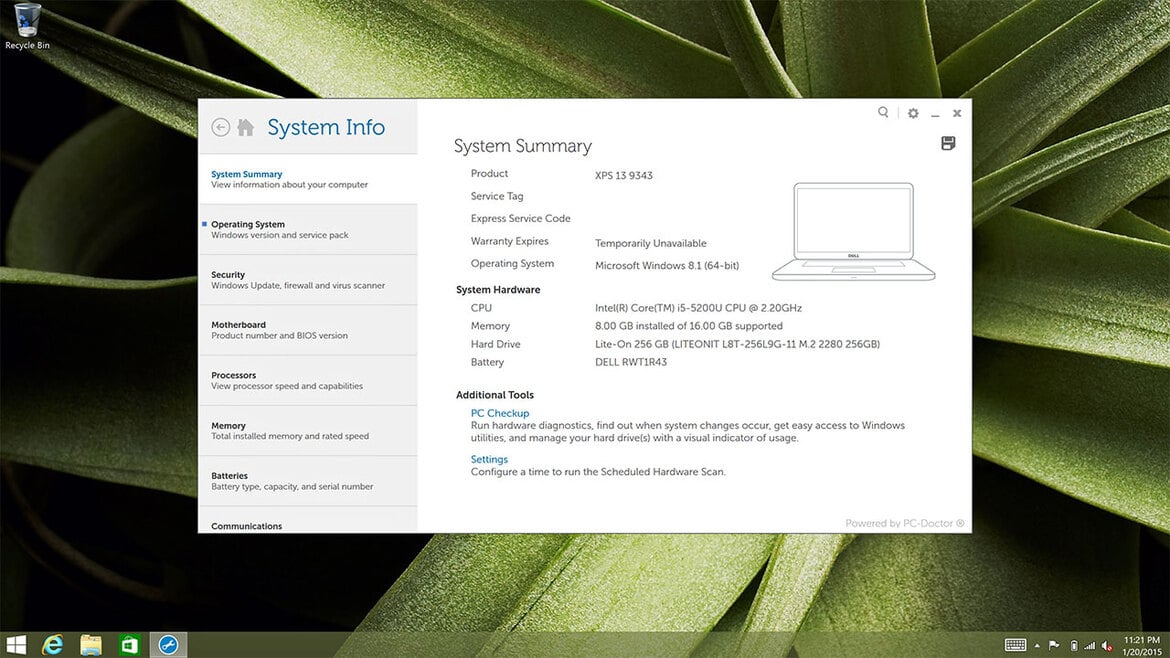Open File Explorer from the taskbar

(91, 645)
